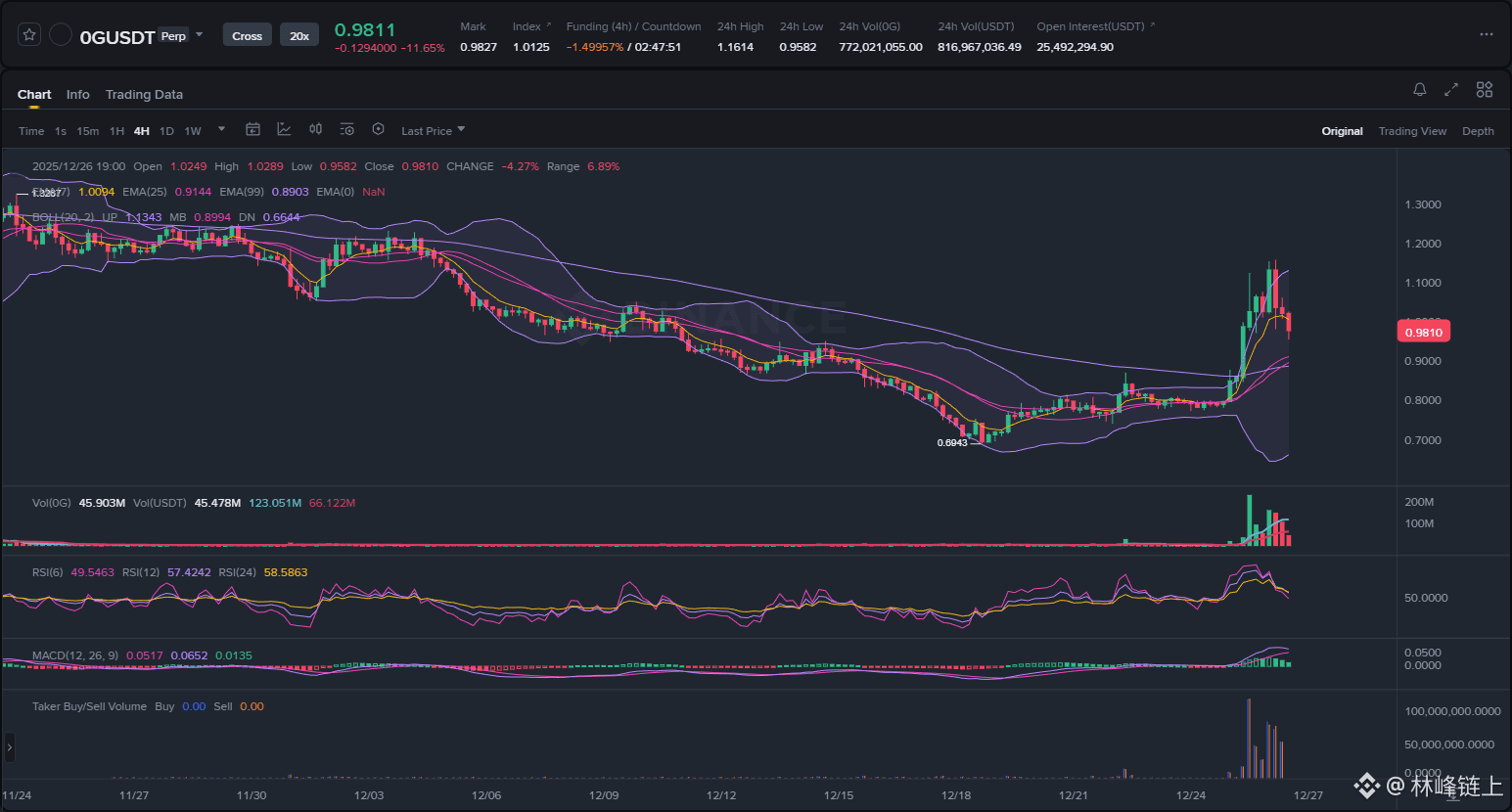Click the Vol(0G) volume indicator label

click(52, 503)
